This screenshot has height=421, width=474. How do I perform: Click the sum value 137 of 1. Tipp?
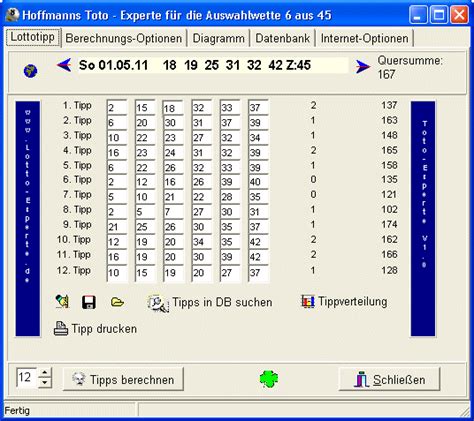pyautogui.click(x=389, y=105)
